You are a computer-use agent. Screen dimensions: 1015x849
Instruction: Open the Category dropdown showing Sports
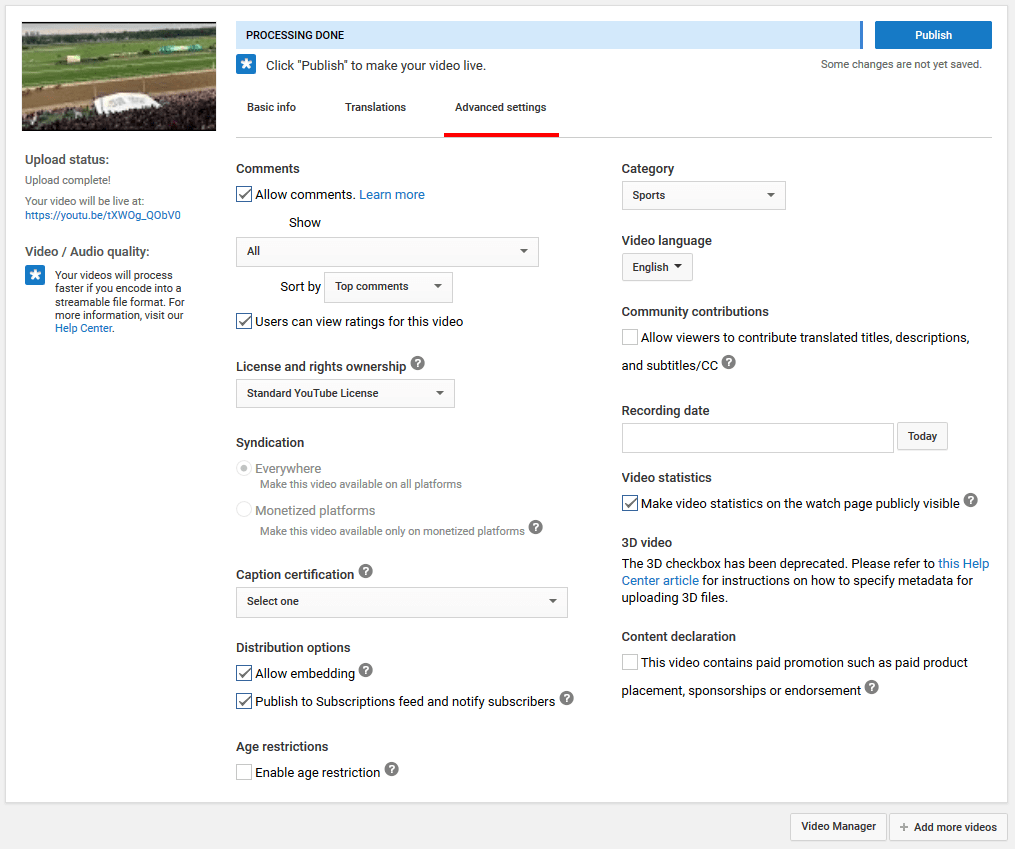coord(703,195)
